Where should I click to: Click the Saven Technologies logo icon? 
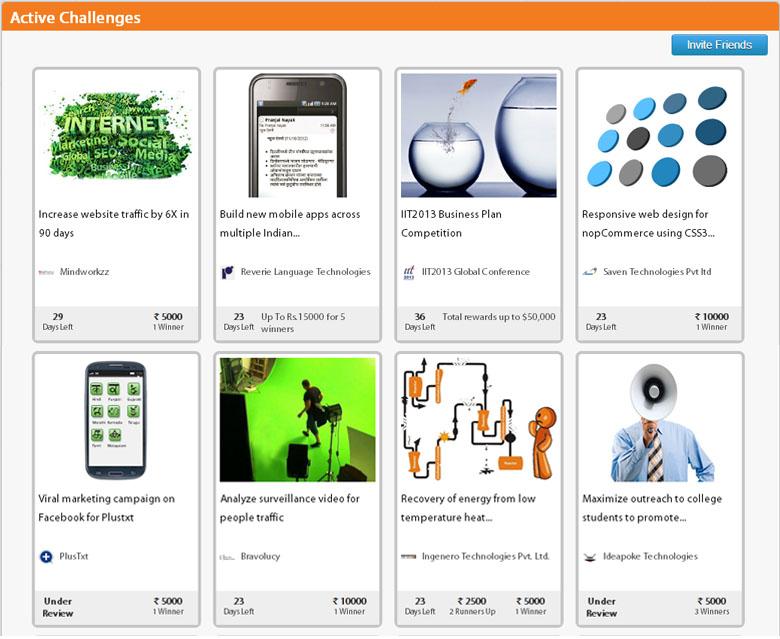click(x=589, y=272)
